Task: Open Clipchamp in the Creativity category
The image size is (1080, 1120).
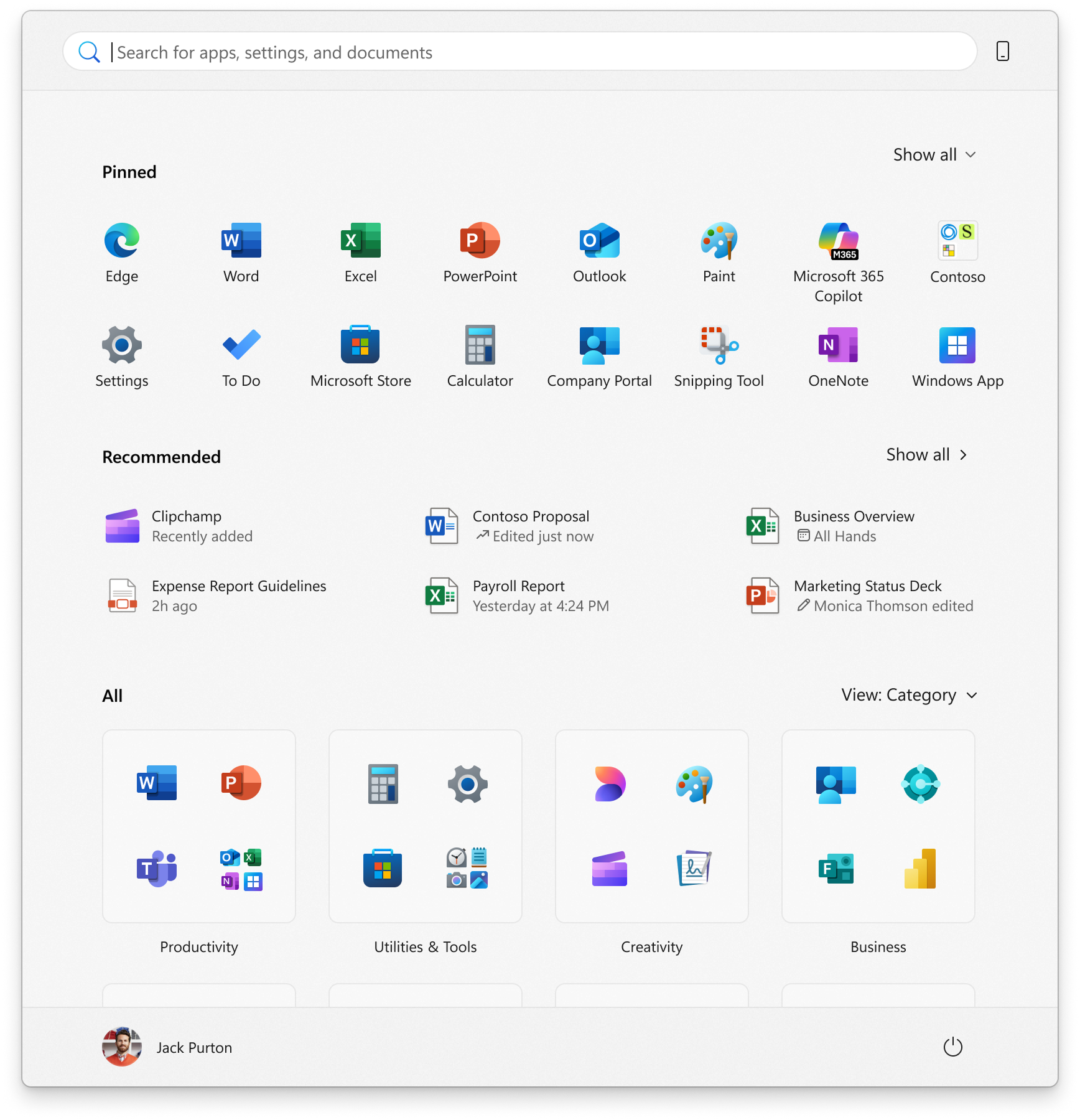Action: pyautogui.click(x=610, y=869)
